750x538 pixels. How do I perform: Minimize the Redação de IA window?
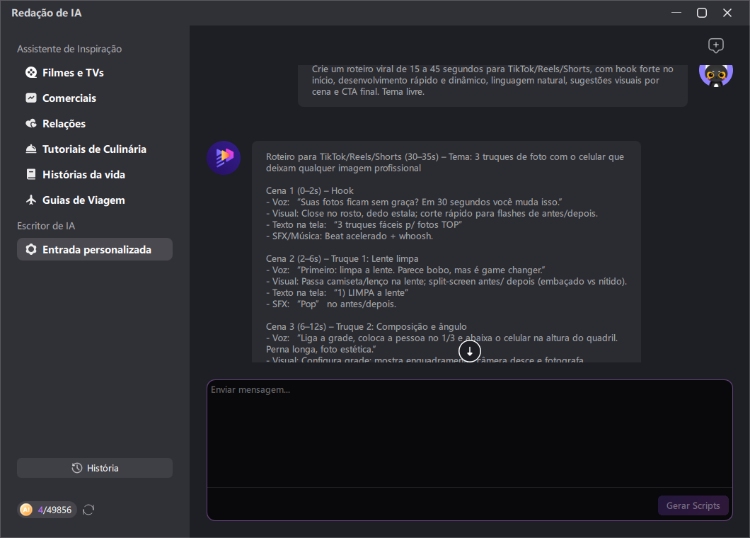676,13
